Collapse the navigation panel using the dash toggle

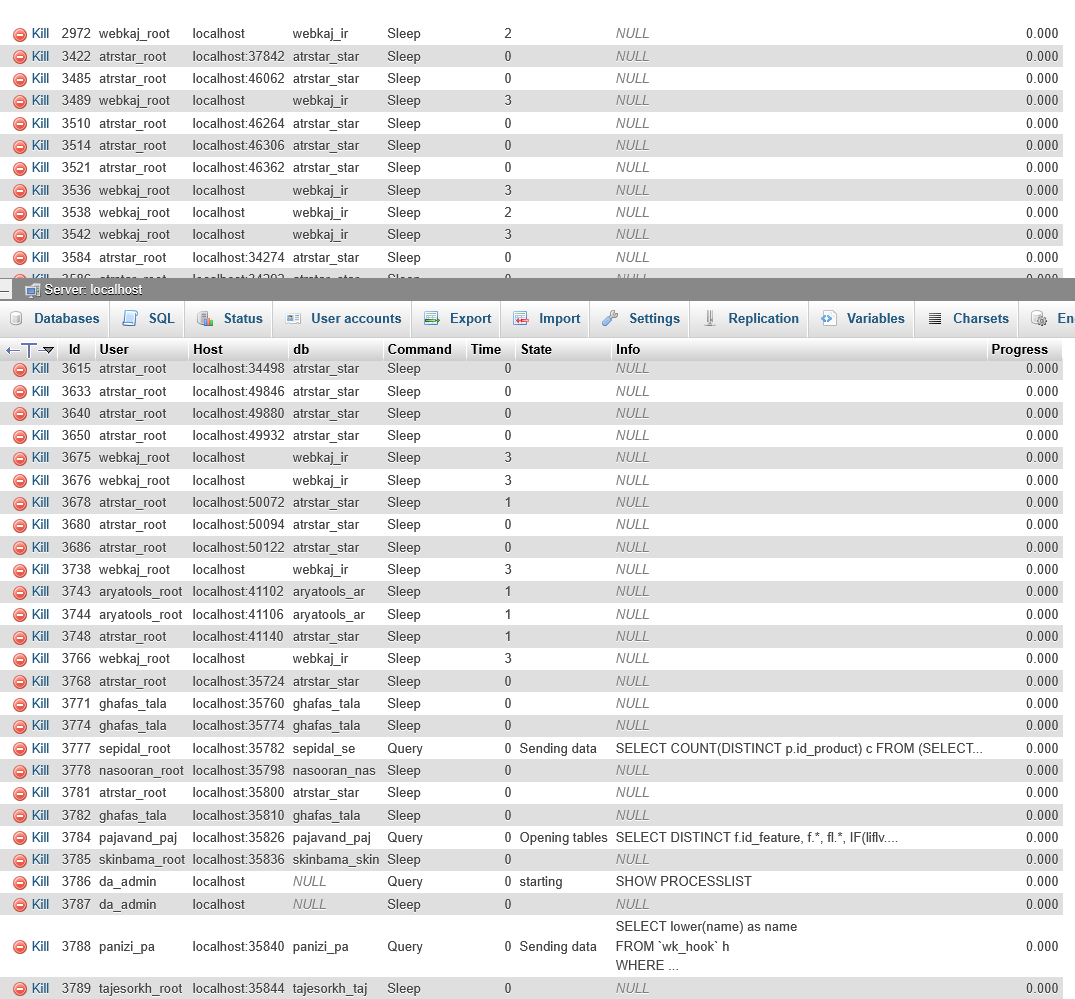click(5, 290)
